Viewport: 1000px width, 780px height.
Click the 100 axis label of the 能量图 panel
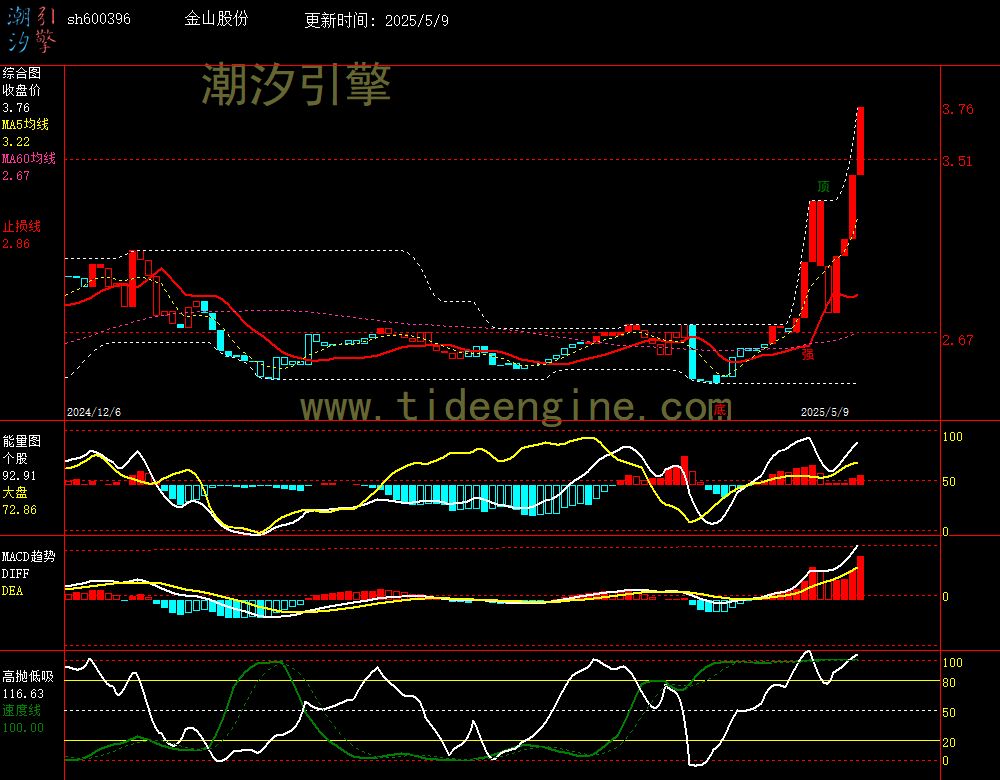952,437
